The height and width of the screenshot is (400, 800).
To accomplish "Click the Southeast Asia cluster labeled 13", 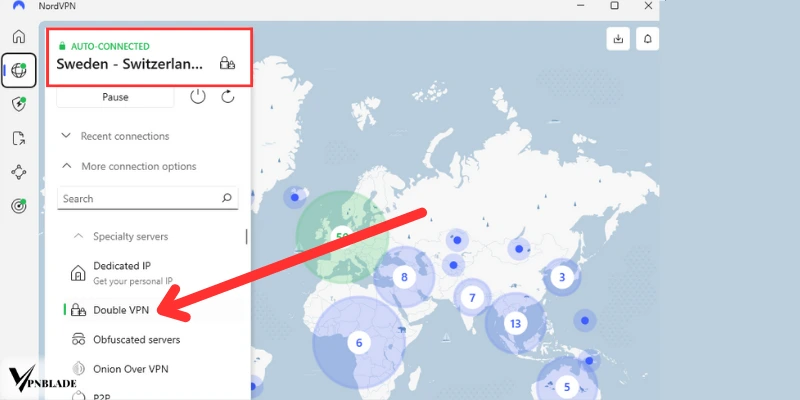I will pos(515,323).
